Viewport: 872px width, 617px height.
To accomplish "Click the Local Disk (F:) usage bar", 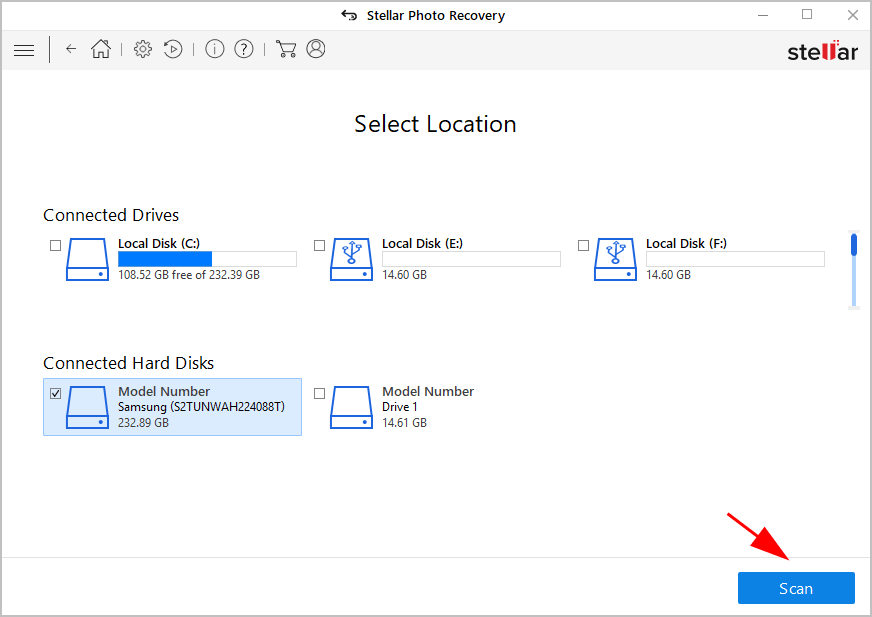I will (735, 259).
